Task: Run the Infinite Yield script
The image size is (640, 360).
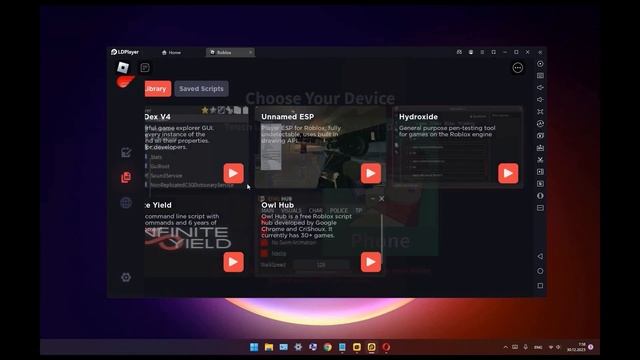Action: tap(233, 262)
